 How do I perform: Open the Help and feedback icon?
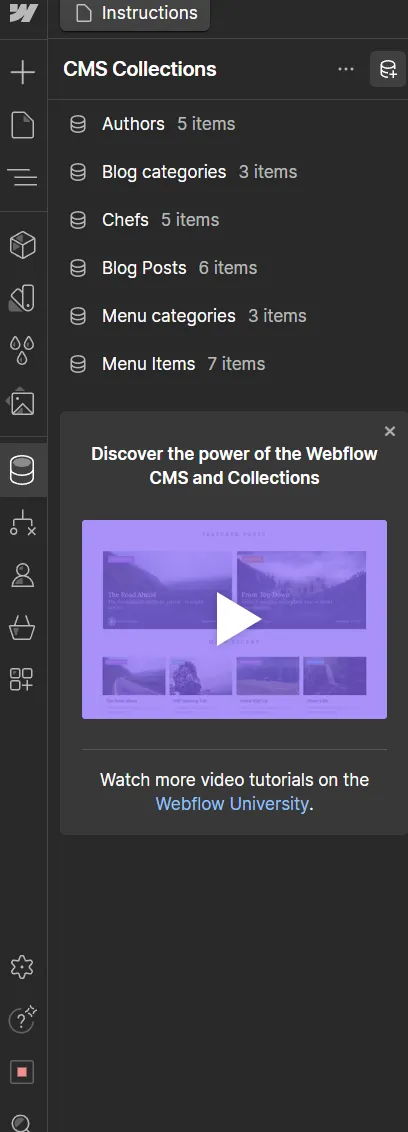(x=22, y=1019)
